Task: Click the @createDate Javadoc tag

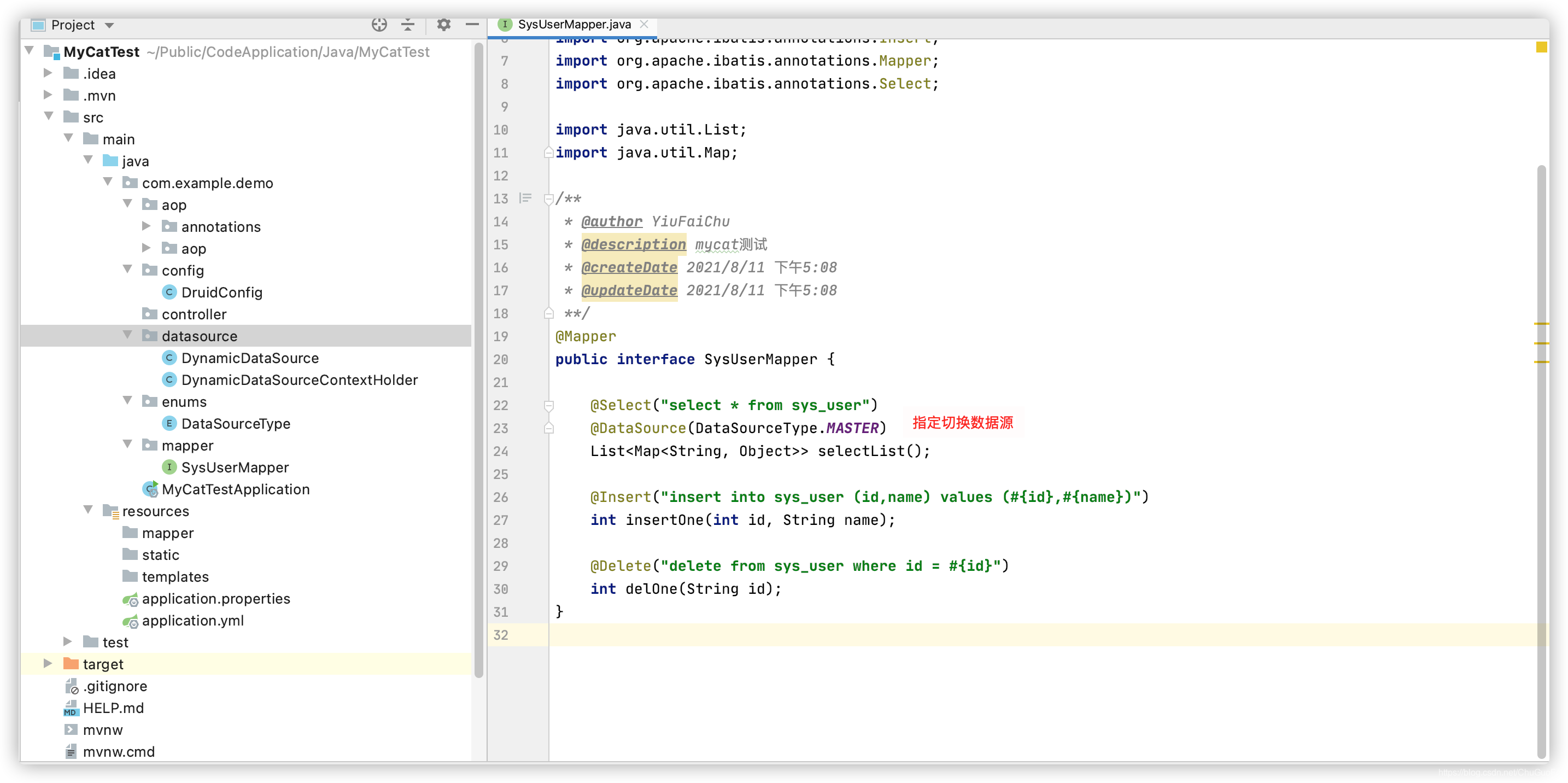Action: point(629,267)
